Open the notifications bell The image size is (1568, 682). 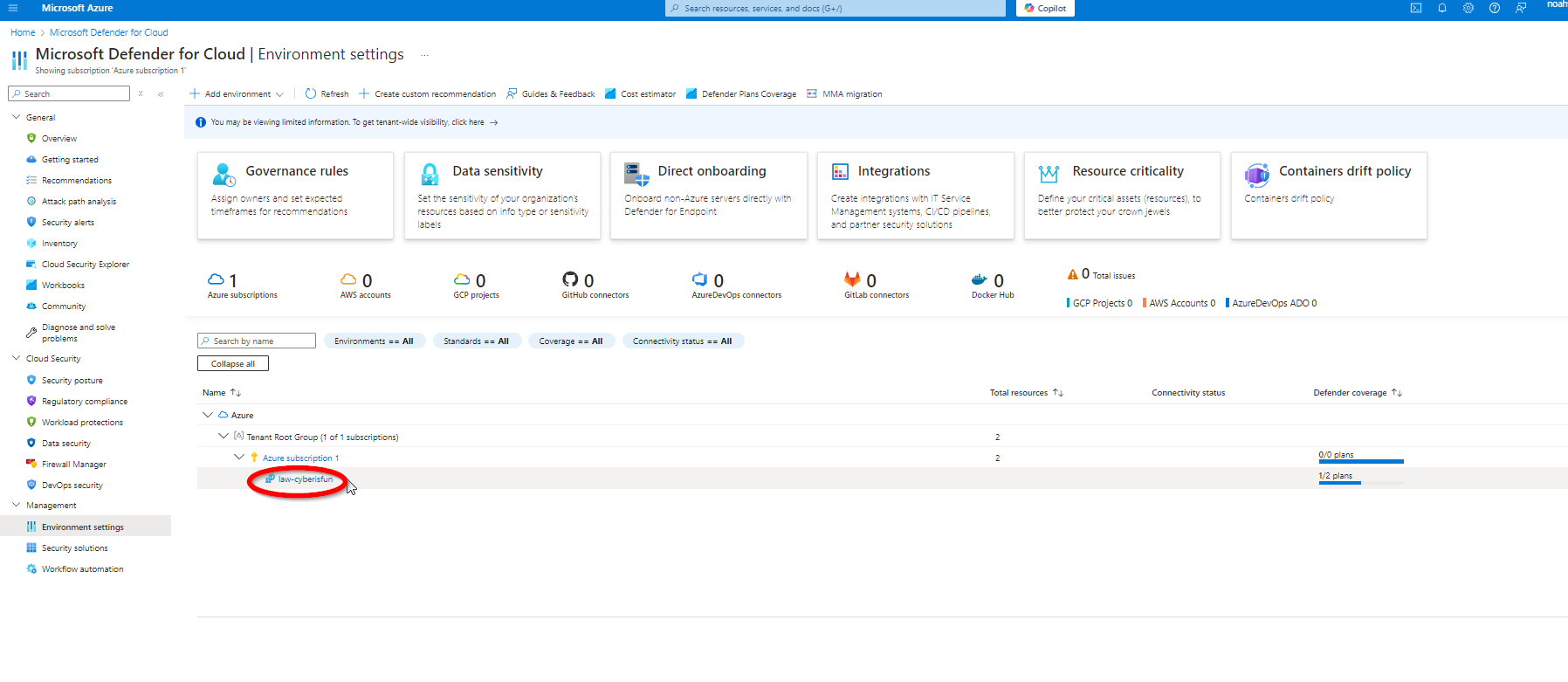point(1442,8)
